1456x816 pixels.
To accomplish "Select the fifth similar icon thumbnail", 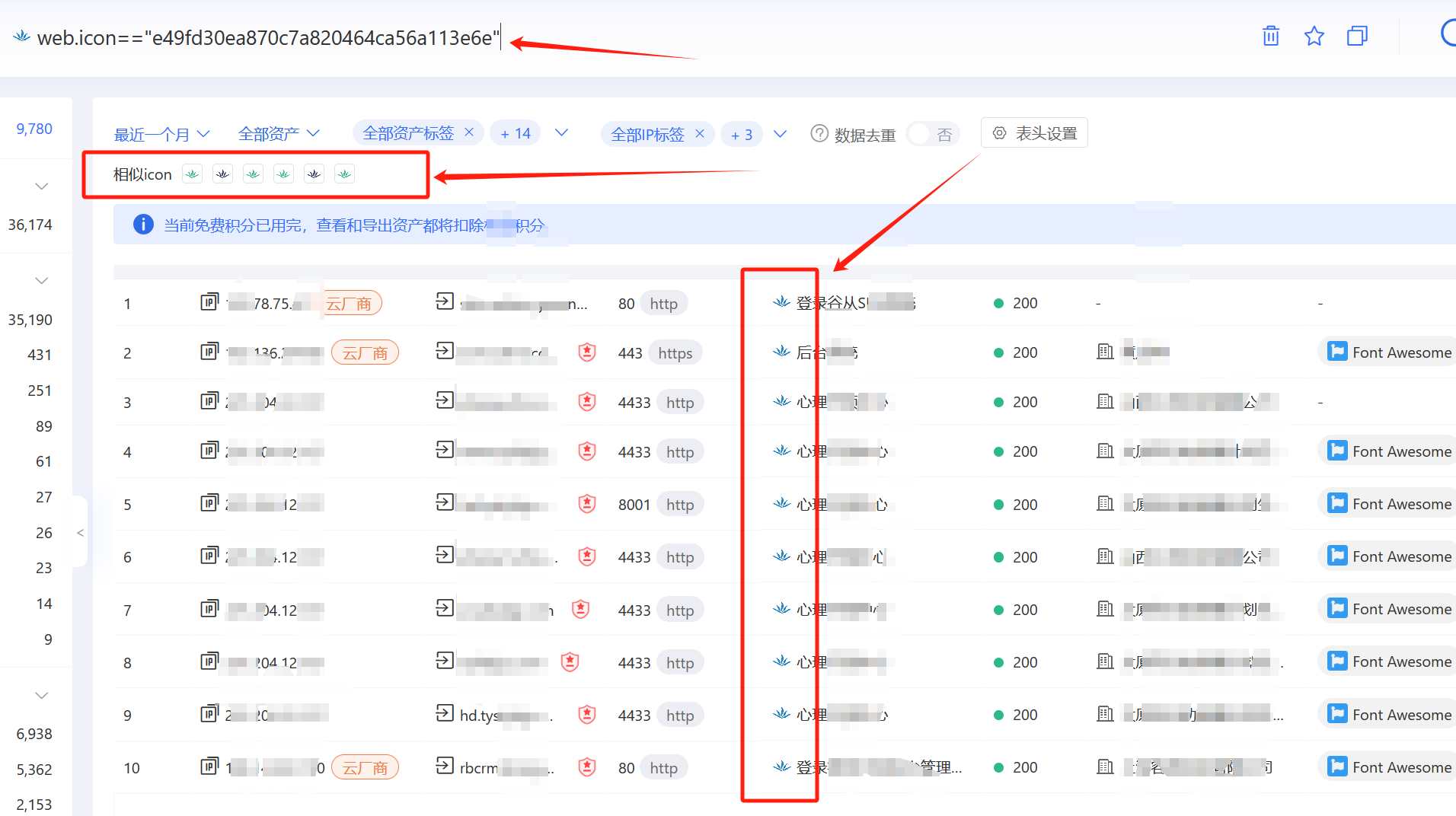I will click(x=314, y=174).
